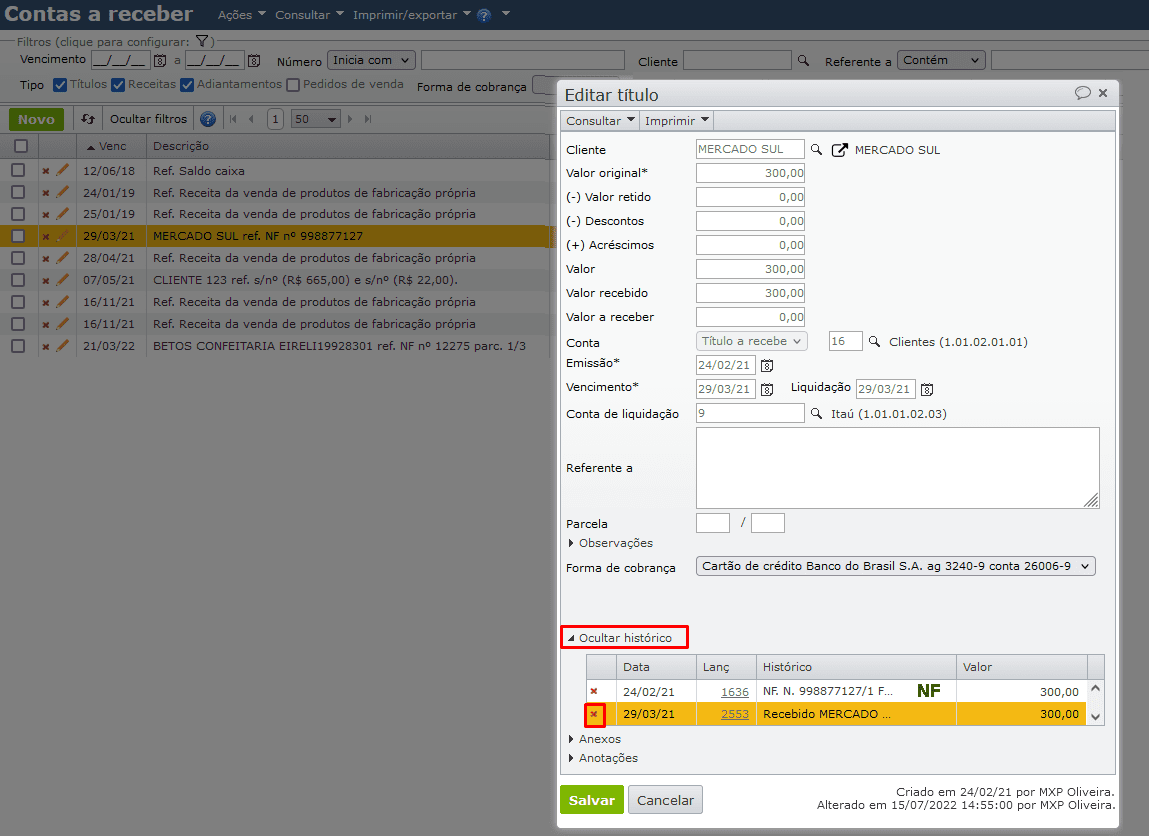Uncheck the Títulos checkbox

[x=60, y=85]
